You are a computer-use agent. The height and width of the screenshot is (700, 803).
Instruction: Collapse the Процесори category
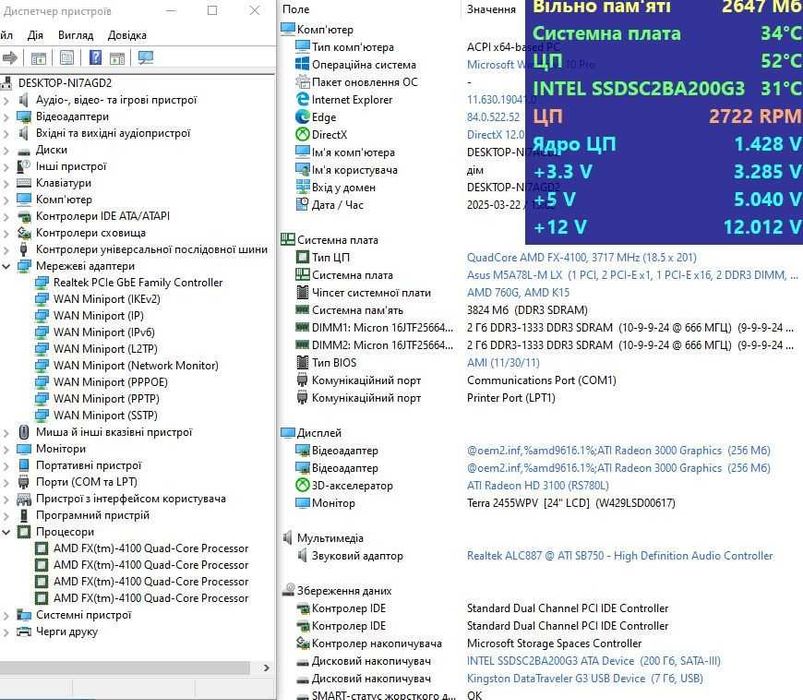(x=6, y=533)
